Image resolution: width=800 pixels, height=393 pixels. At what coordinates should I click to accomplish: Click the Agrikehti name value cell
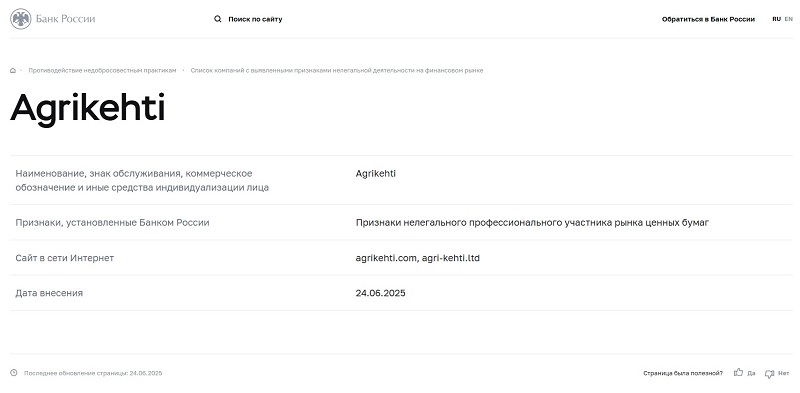click(376, 174)
